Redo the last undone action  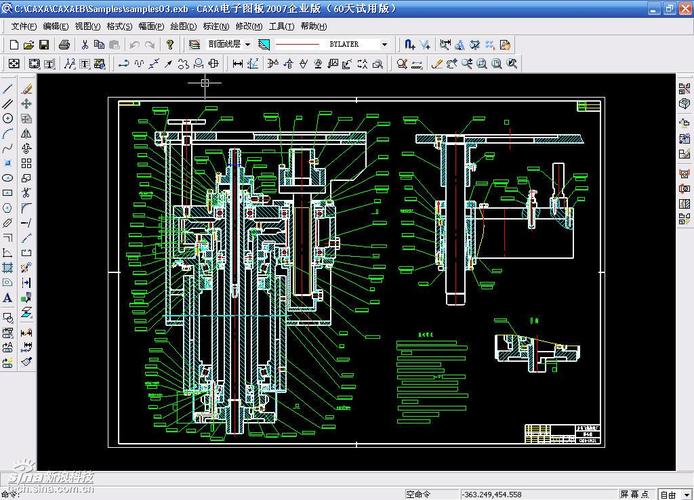[x=150, y=45]
